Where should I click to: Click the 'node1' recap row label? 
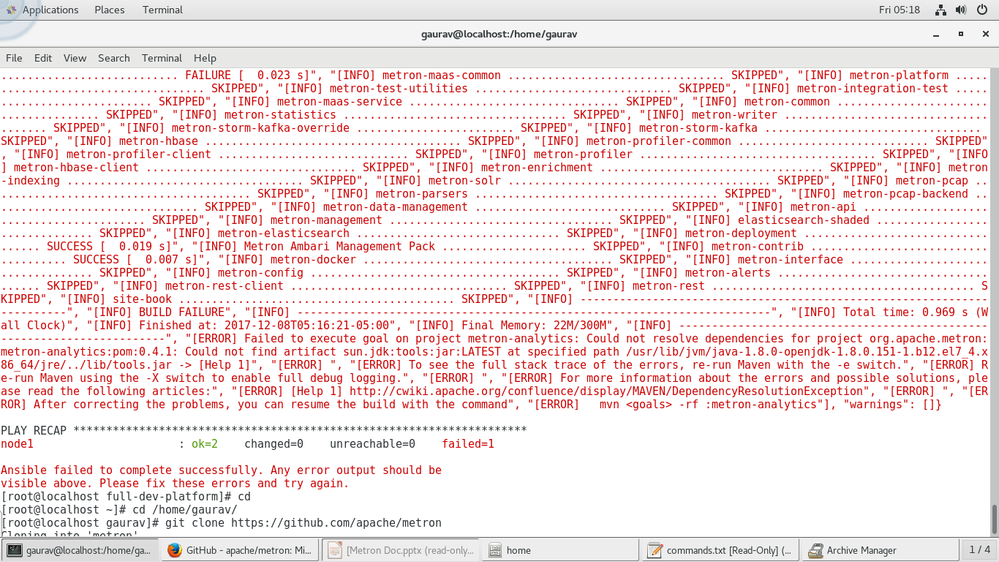[17, 444]
